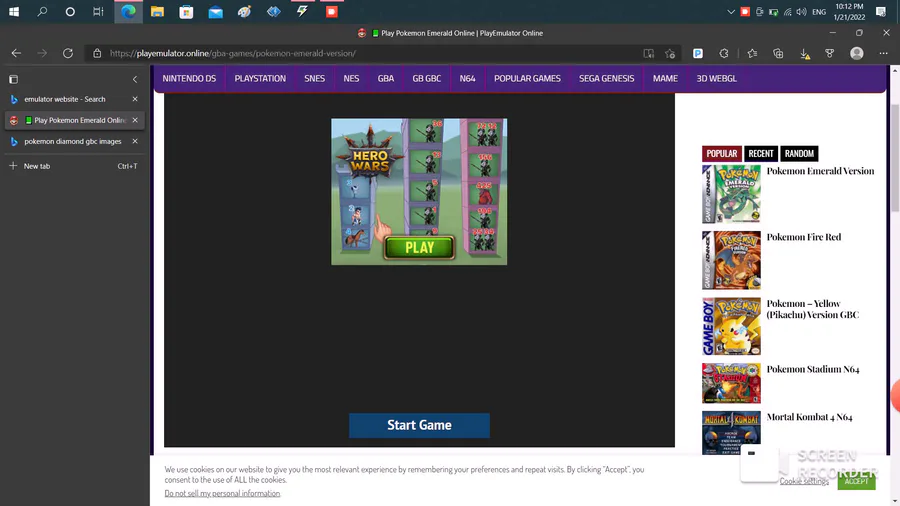Go forward in browser

pos(42,53)
